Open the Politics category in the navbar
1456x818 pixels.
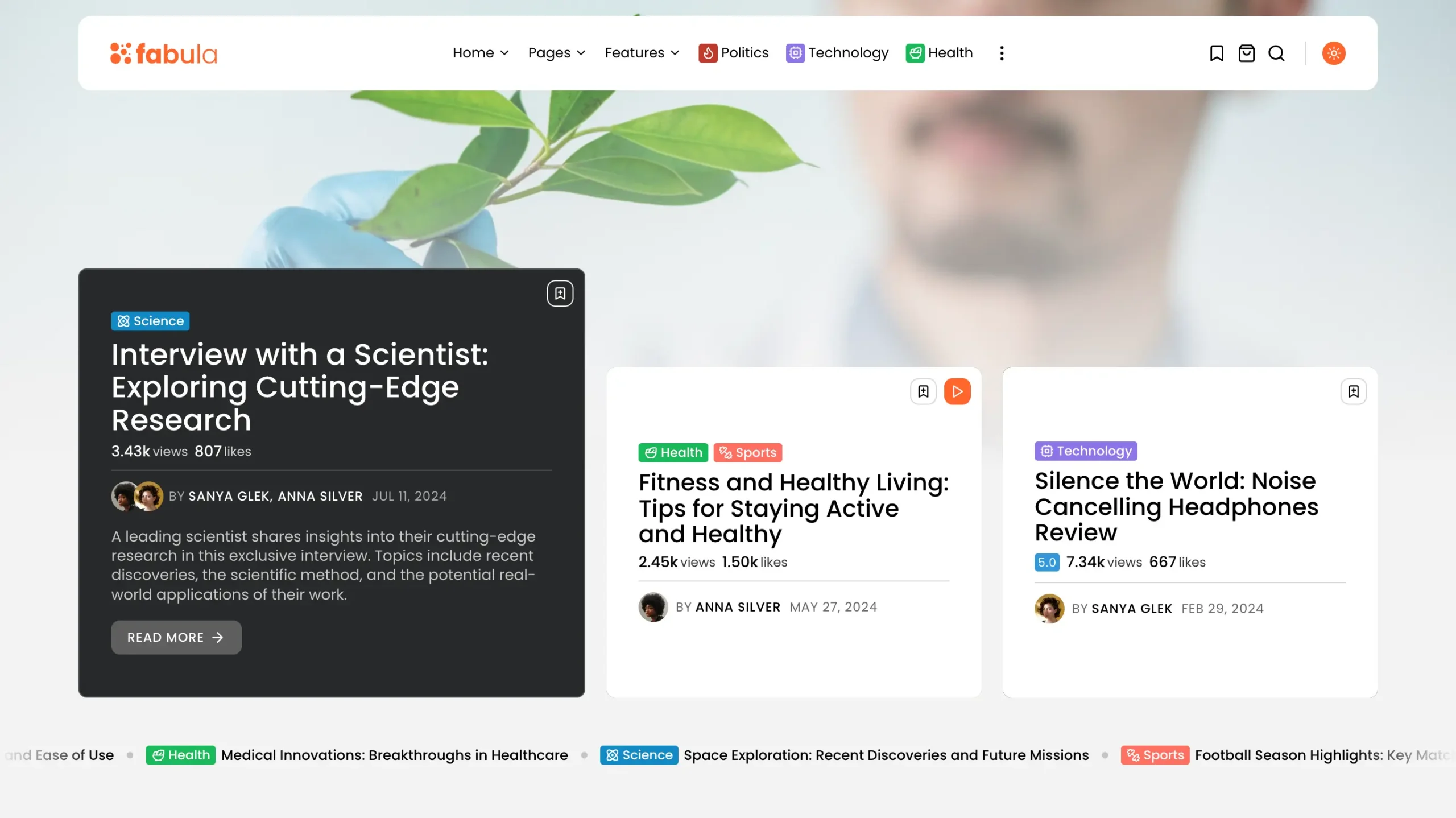point(734,53)
